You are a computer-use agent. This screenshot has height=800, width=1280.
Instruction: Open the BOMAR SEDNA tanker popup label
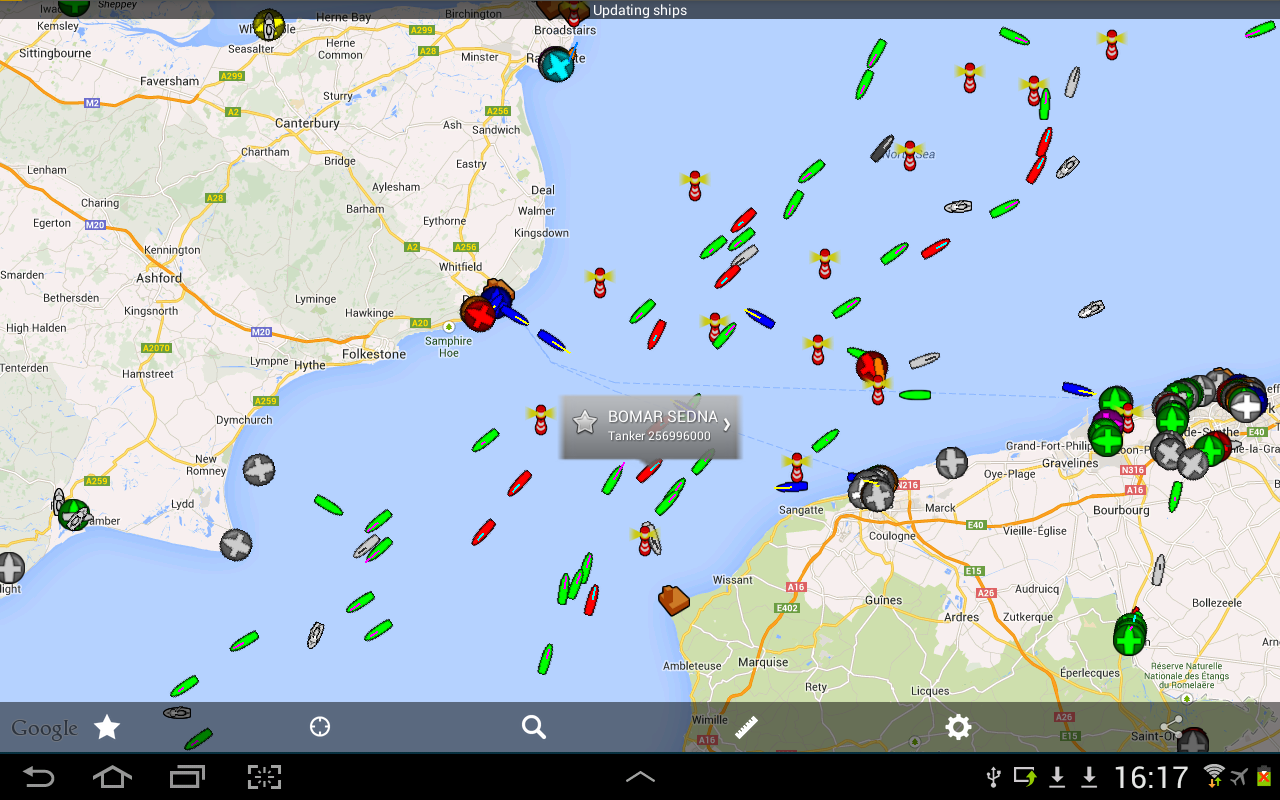pos(650,427)
